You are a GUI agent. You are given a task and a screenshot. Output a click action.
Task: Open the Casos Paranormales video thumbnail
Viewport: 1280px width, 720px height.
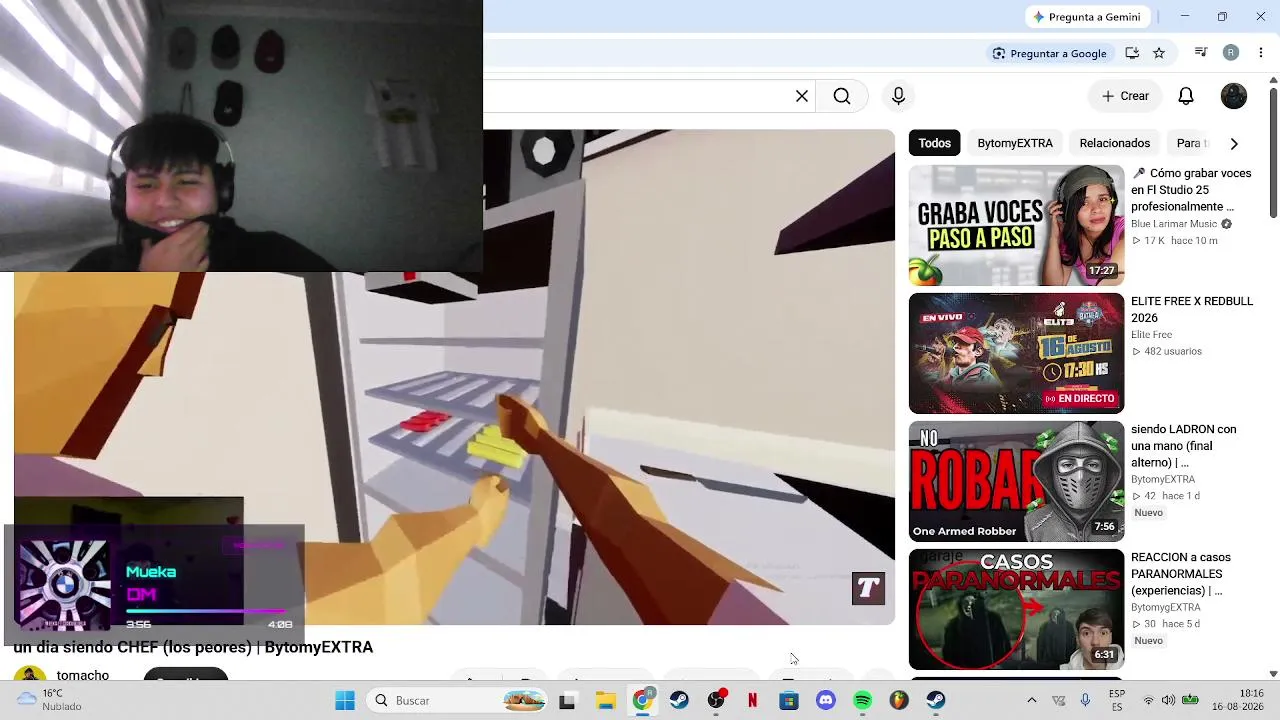[1016, 609]
